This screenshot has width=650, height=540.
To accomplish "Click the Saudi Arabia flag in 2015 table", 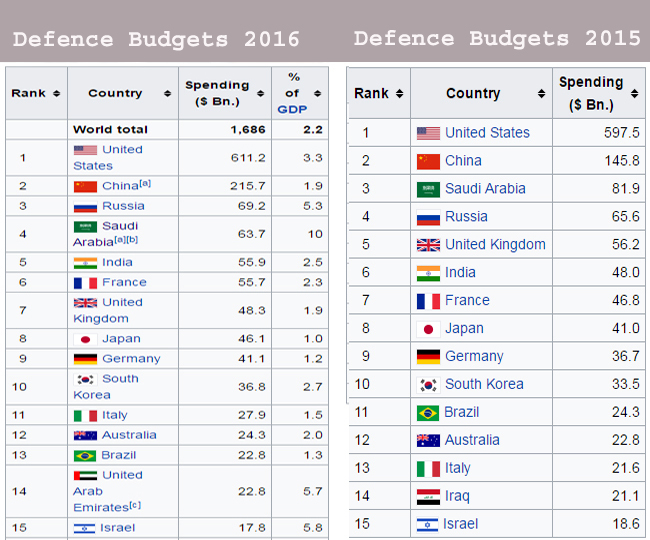I will click(428, 189).
